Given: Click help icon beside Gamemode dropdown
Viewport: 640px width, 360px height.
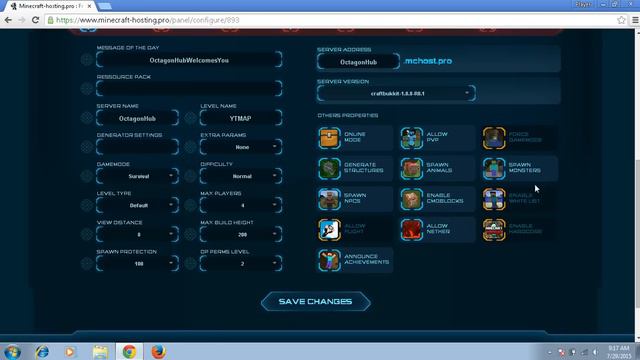Looking at the screenshot, I should point(87,176).
